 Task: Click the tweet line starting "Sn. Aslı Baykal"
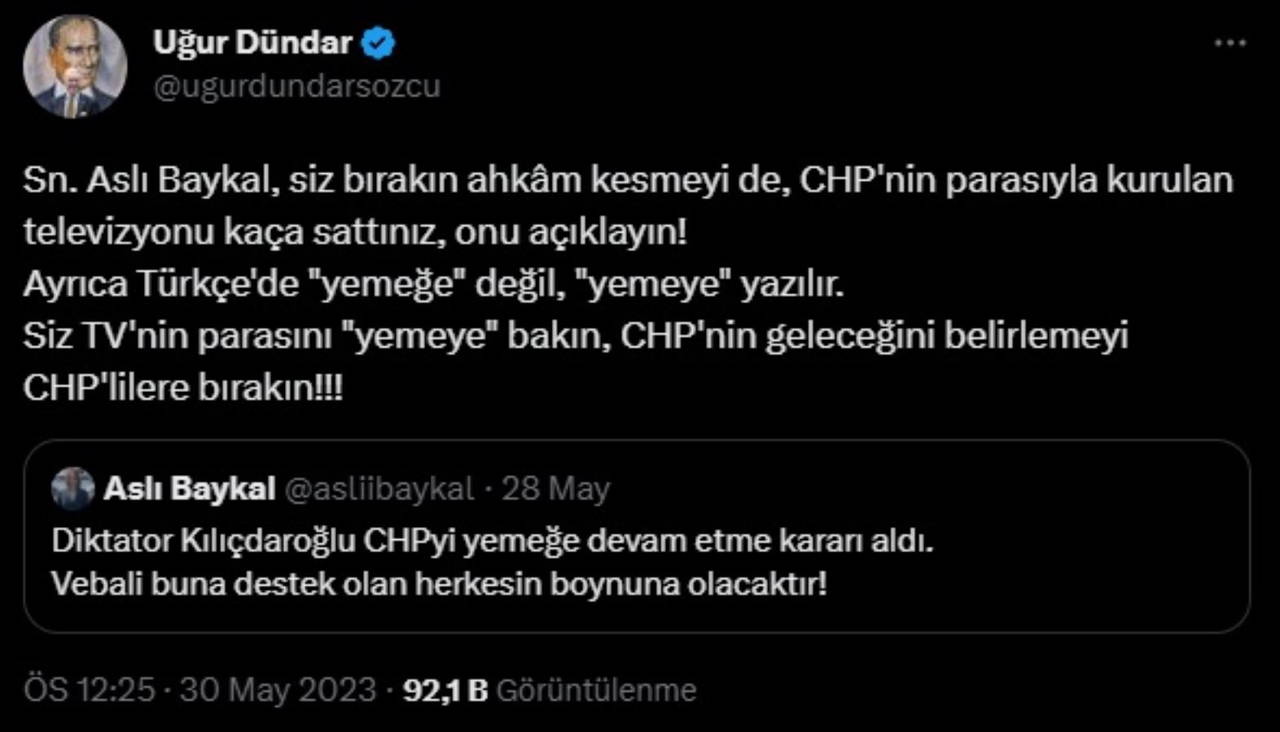(628, 181)
